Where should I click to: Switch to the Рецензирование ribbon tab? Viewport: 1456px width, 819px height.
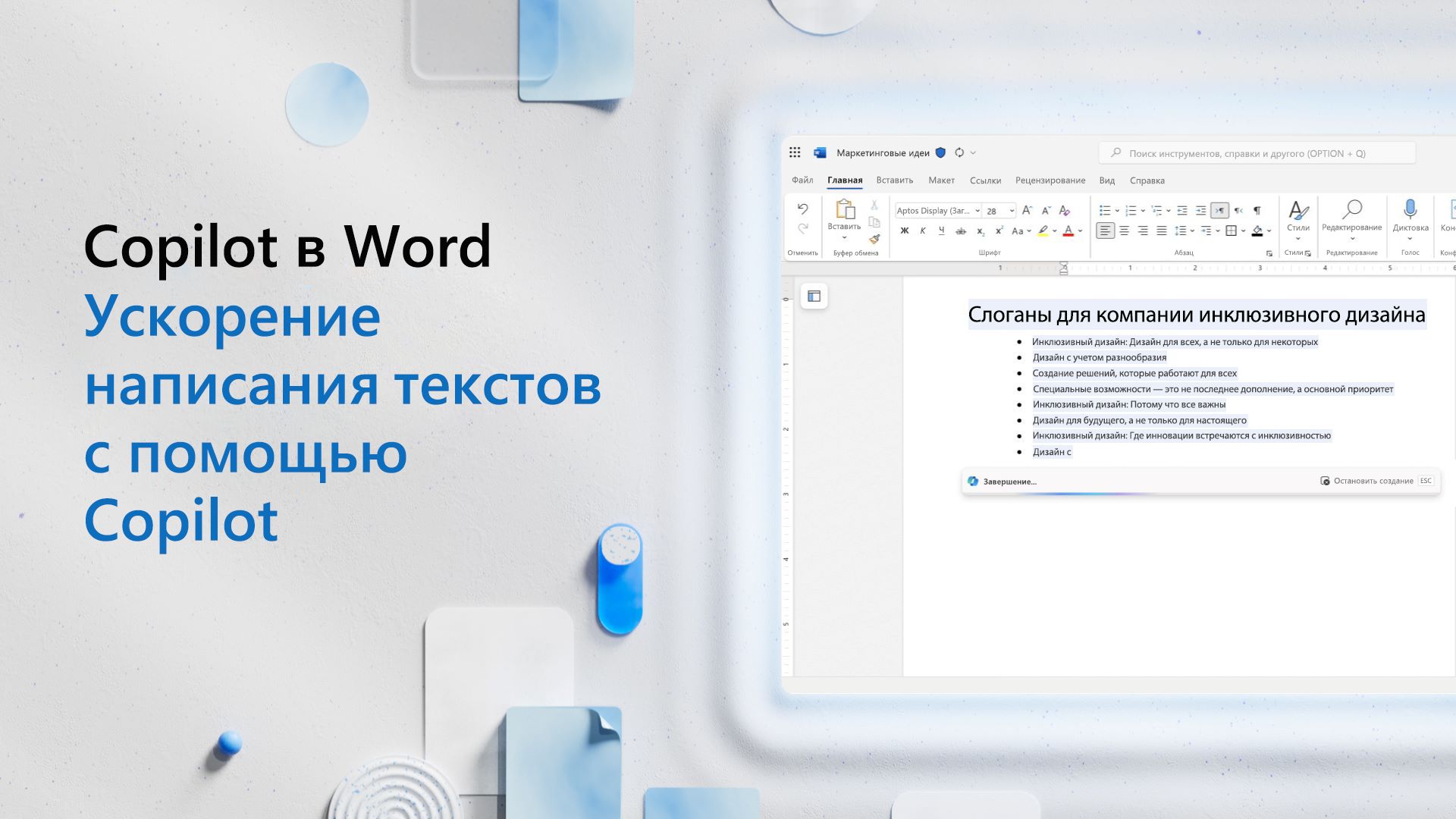1050,180
